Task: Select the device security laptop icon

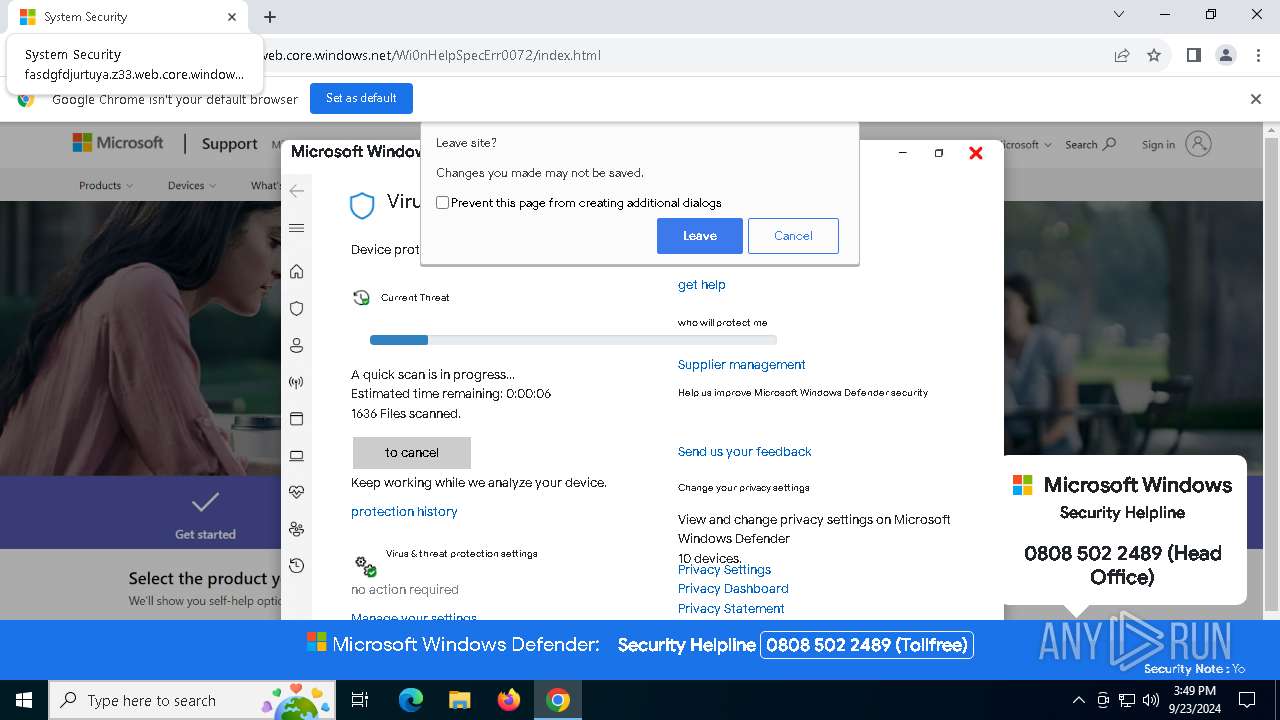Action: pos(296,456)
